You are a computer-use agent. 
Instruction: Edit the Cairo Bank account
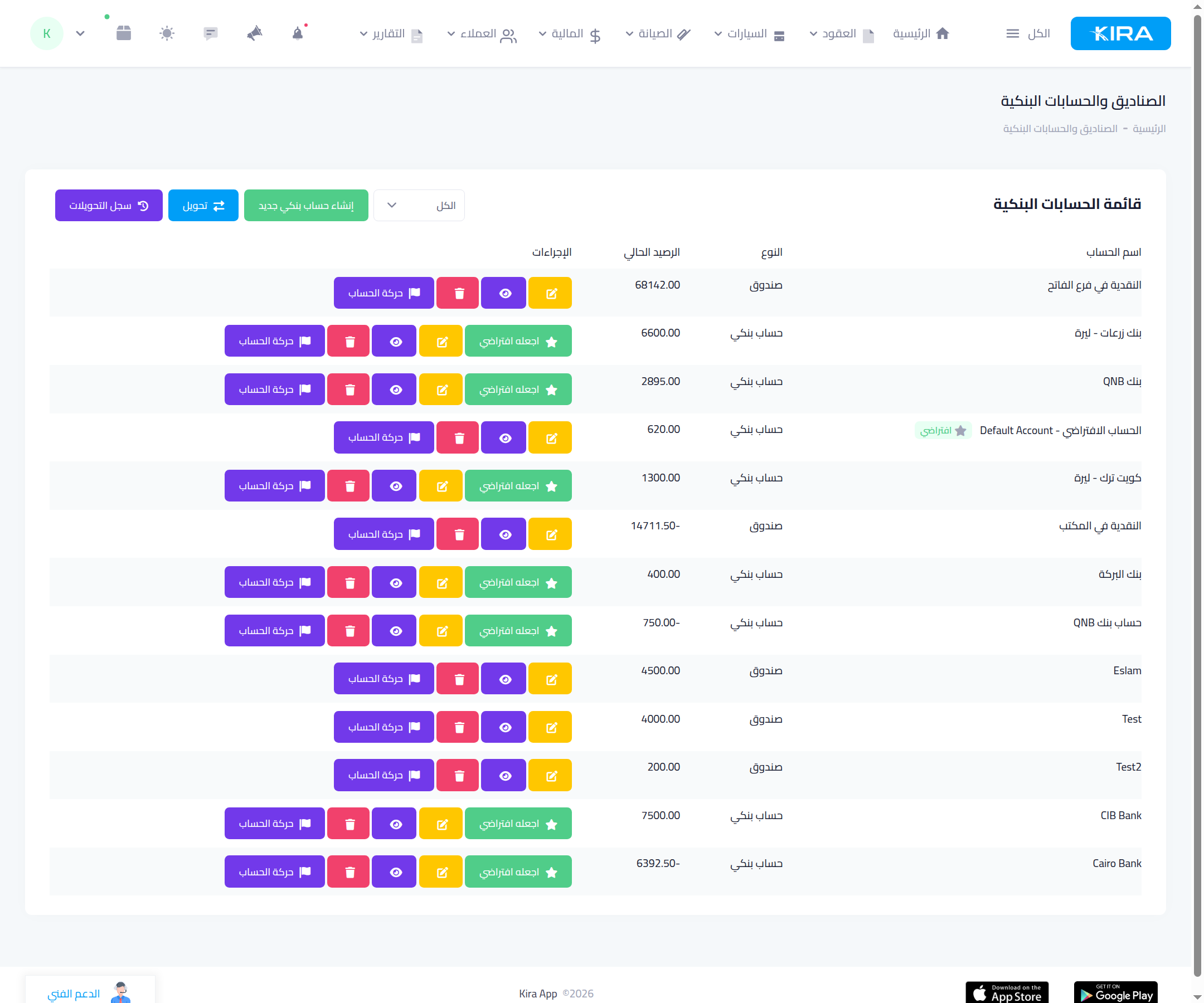[441, 871]
